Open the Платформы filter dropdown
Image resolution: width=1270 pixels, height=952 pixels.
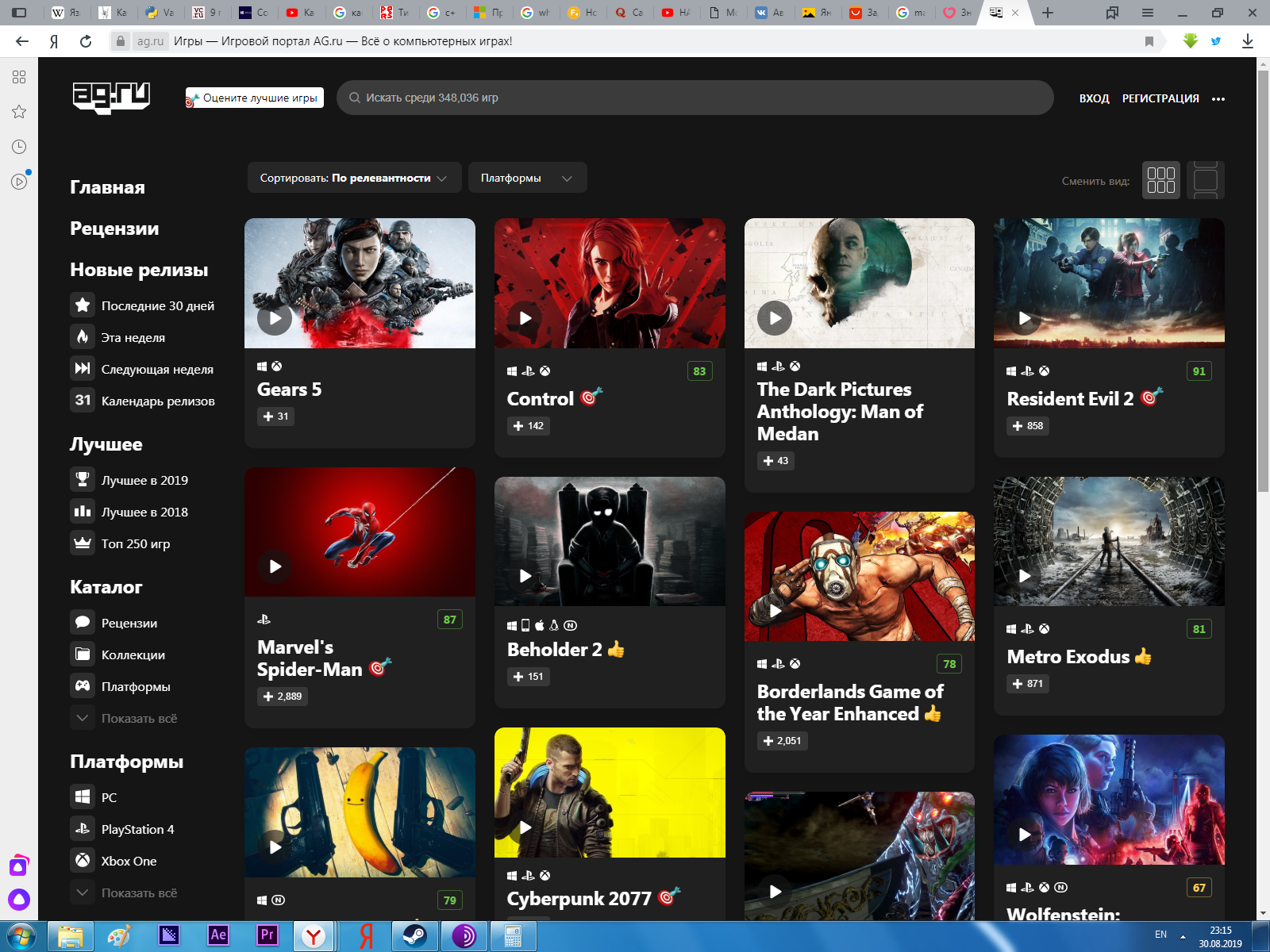[527, 178]
